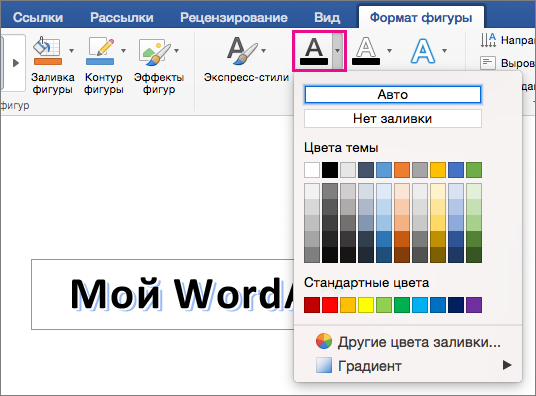Open Text Outline dropdown arrow
This screenshot has width=536, height=396.
coord(389,51)
